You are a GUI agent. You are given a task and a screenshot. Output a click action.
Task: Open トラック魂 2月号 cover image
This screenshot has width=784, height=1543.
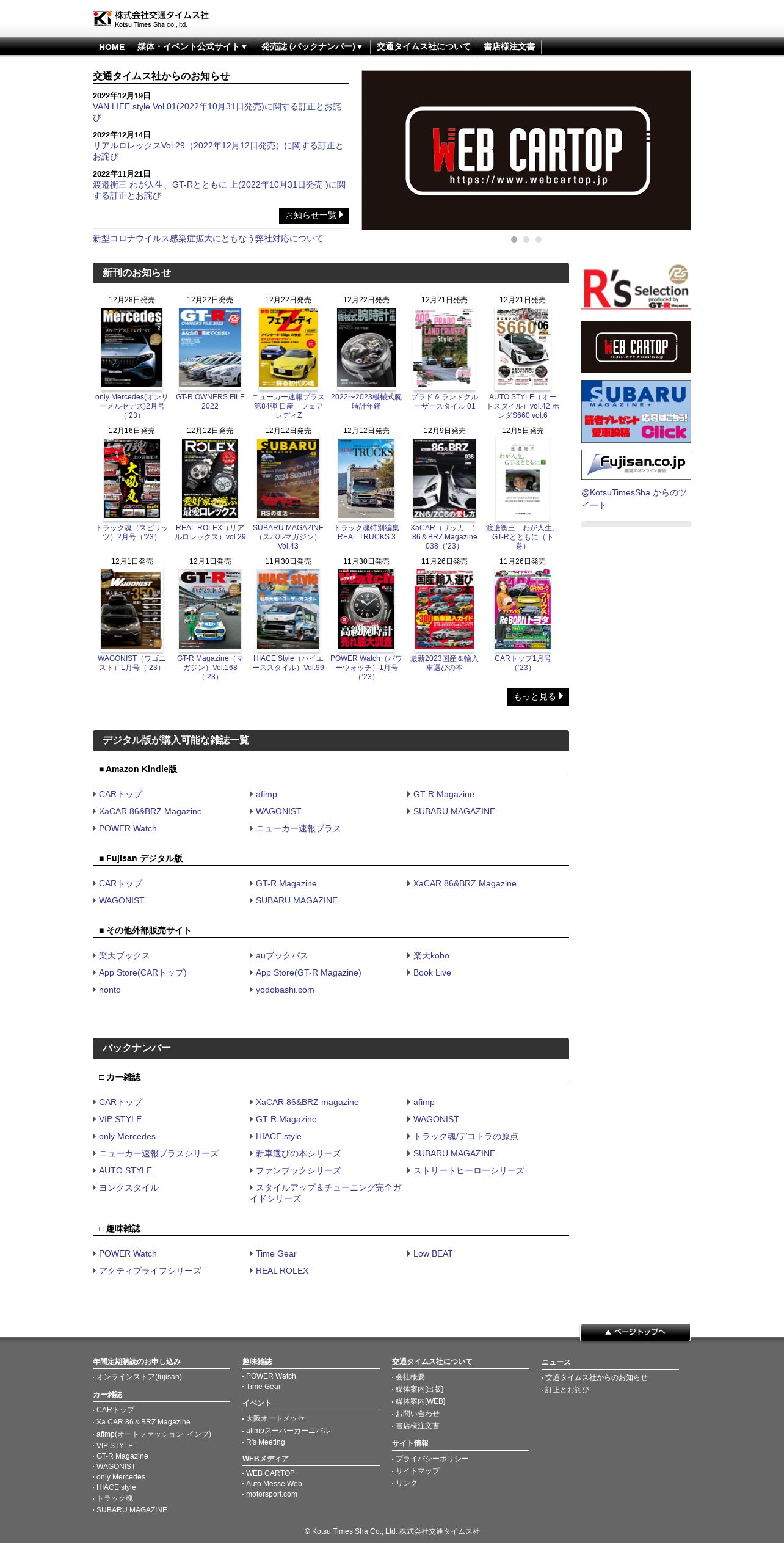point(132,478)
